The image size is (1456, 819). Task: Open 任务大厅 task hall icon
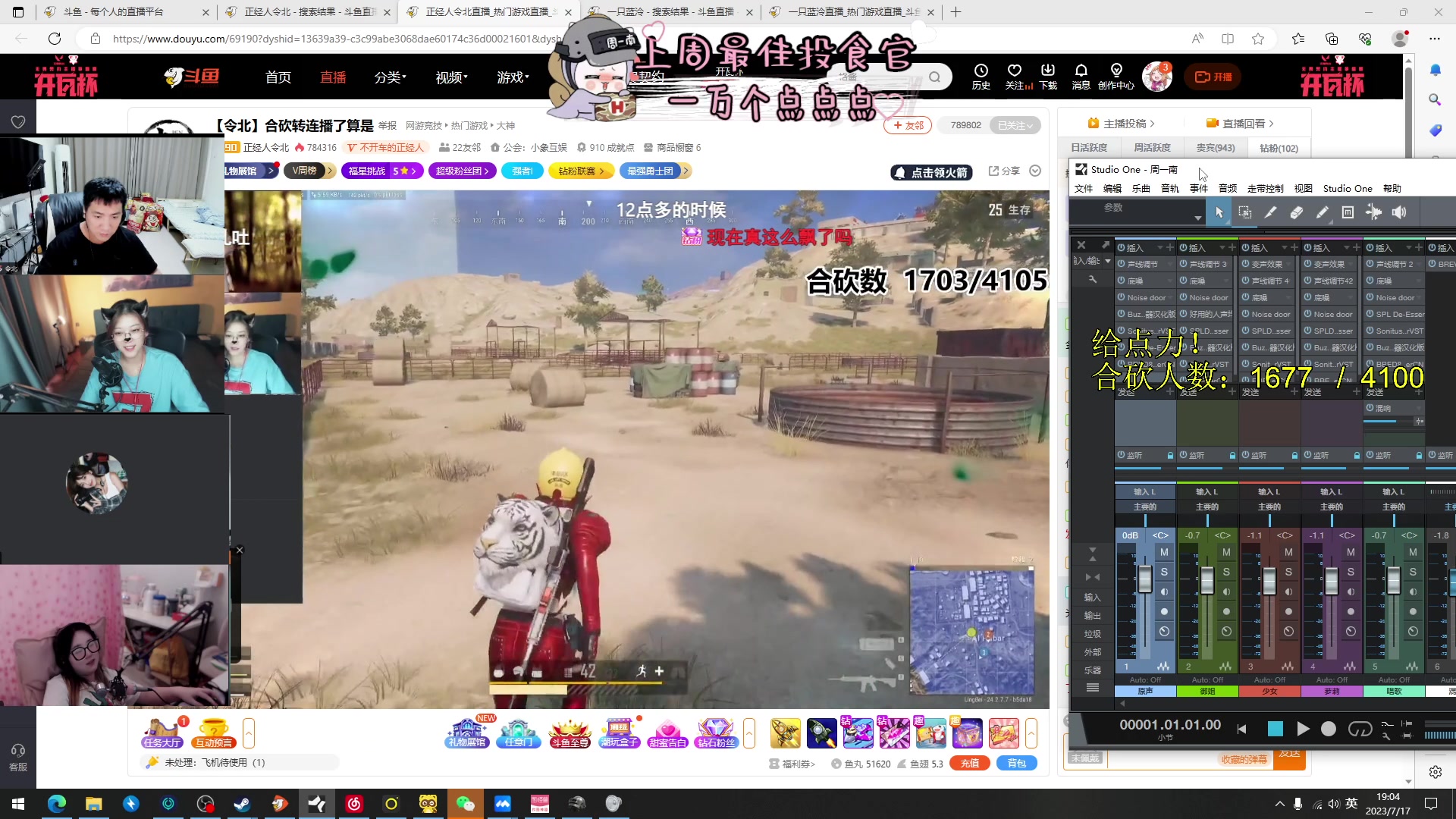coord(162,733)
